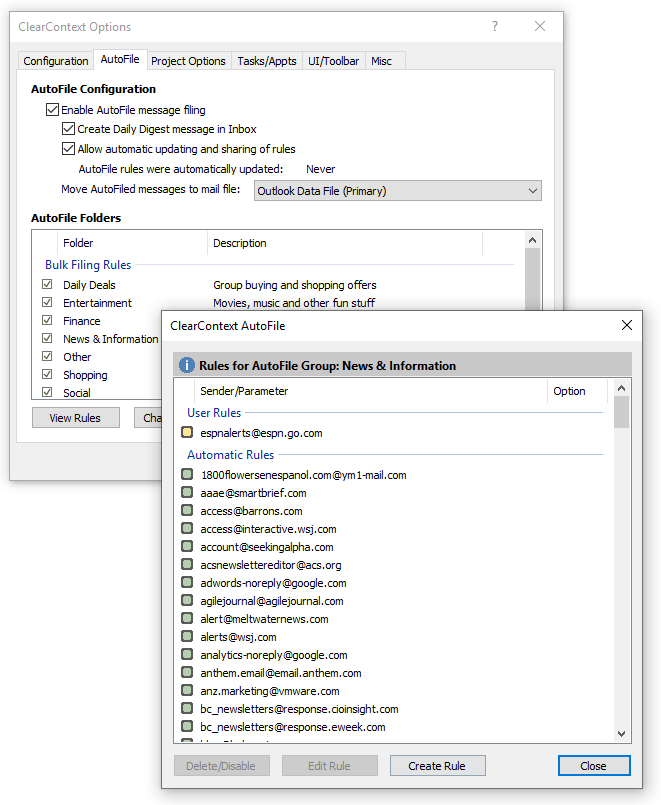Click the rule icon for access@barrons.com

click(187, 510)
